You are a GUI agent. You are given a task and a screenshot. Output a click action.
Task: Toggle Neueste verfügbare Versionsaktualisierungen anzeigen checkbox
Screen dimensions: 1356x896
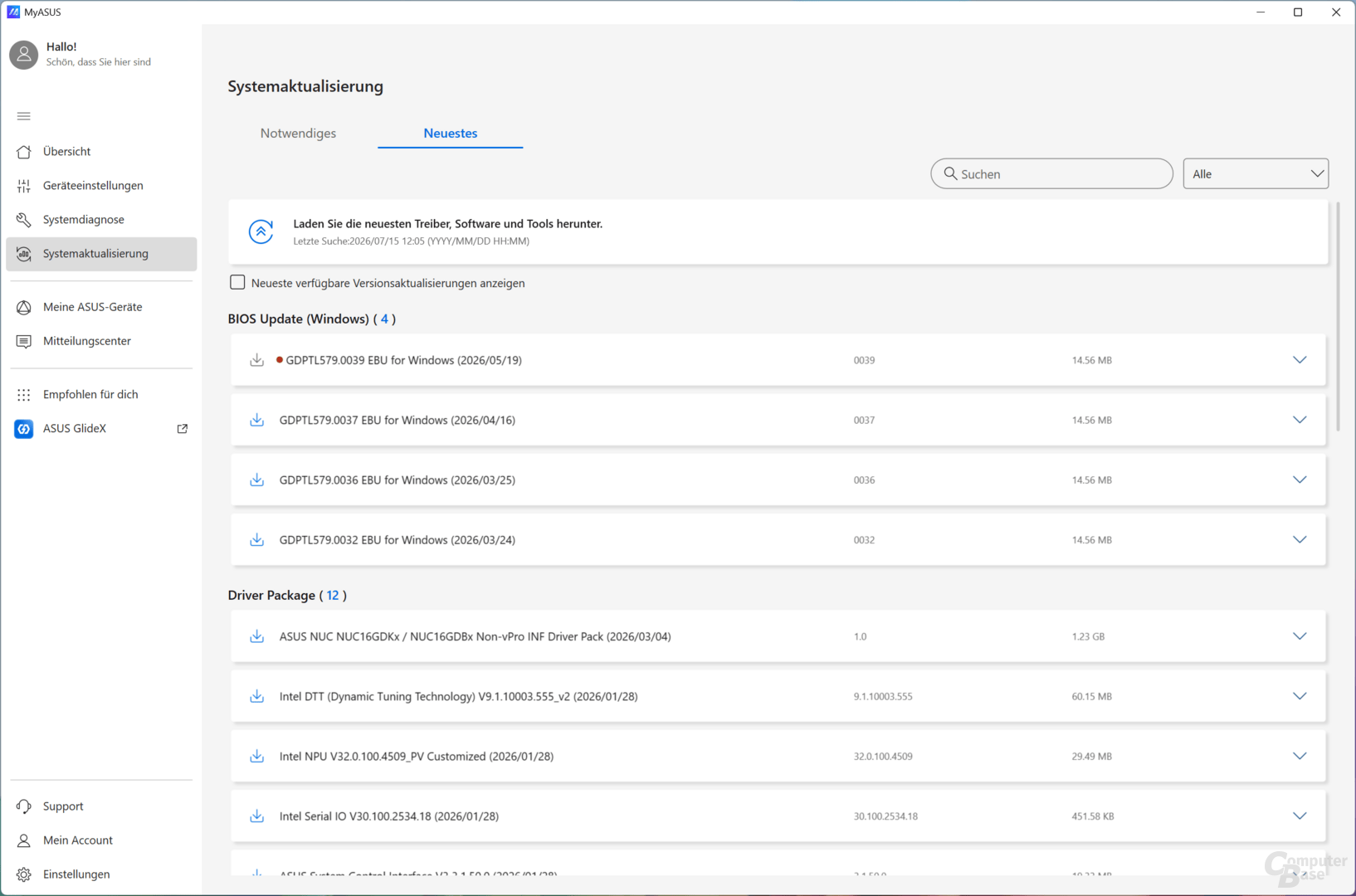237,283
